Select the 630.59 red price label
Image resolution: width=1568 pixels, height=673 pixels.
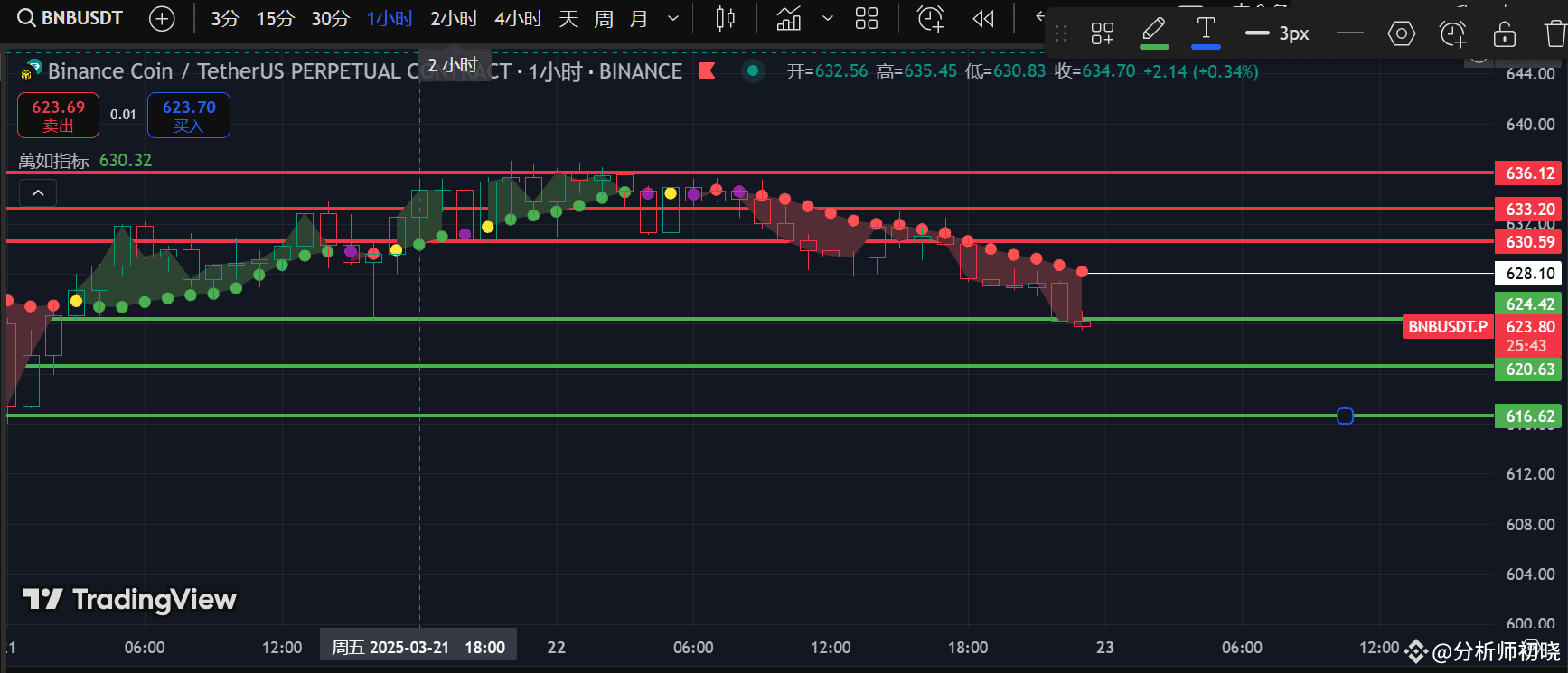click(1530, 242)
